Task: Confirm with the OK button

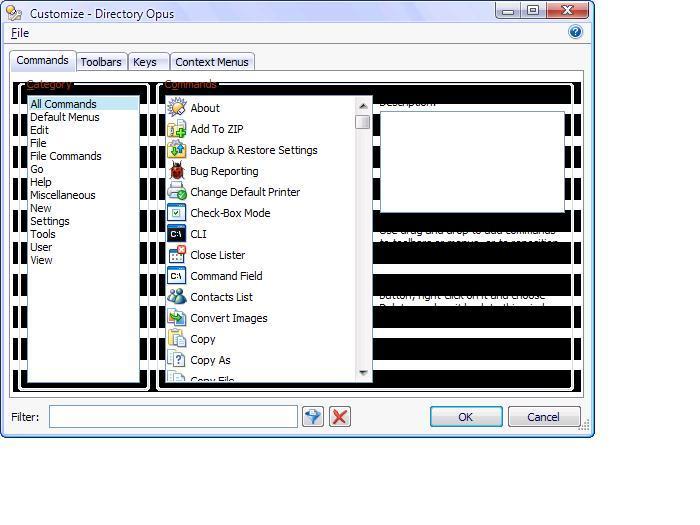Action: [x=466, y=417]
